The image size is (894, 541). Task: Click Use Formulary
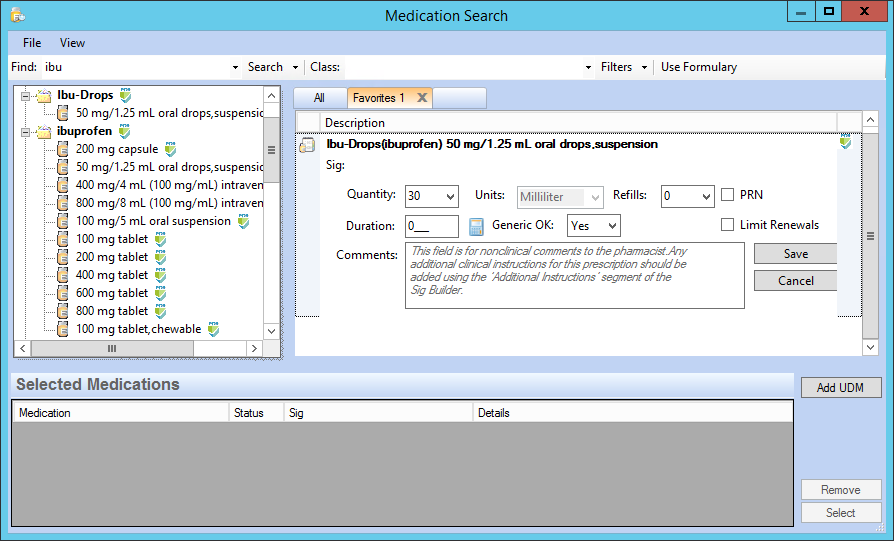699,67
